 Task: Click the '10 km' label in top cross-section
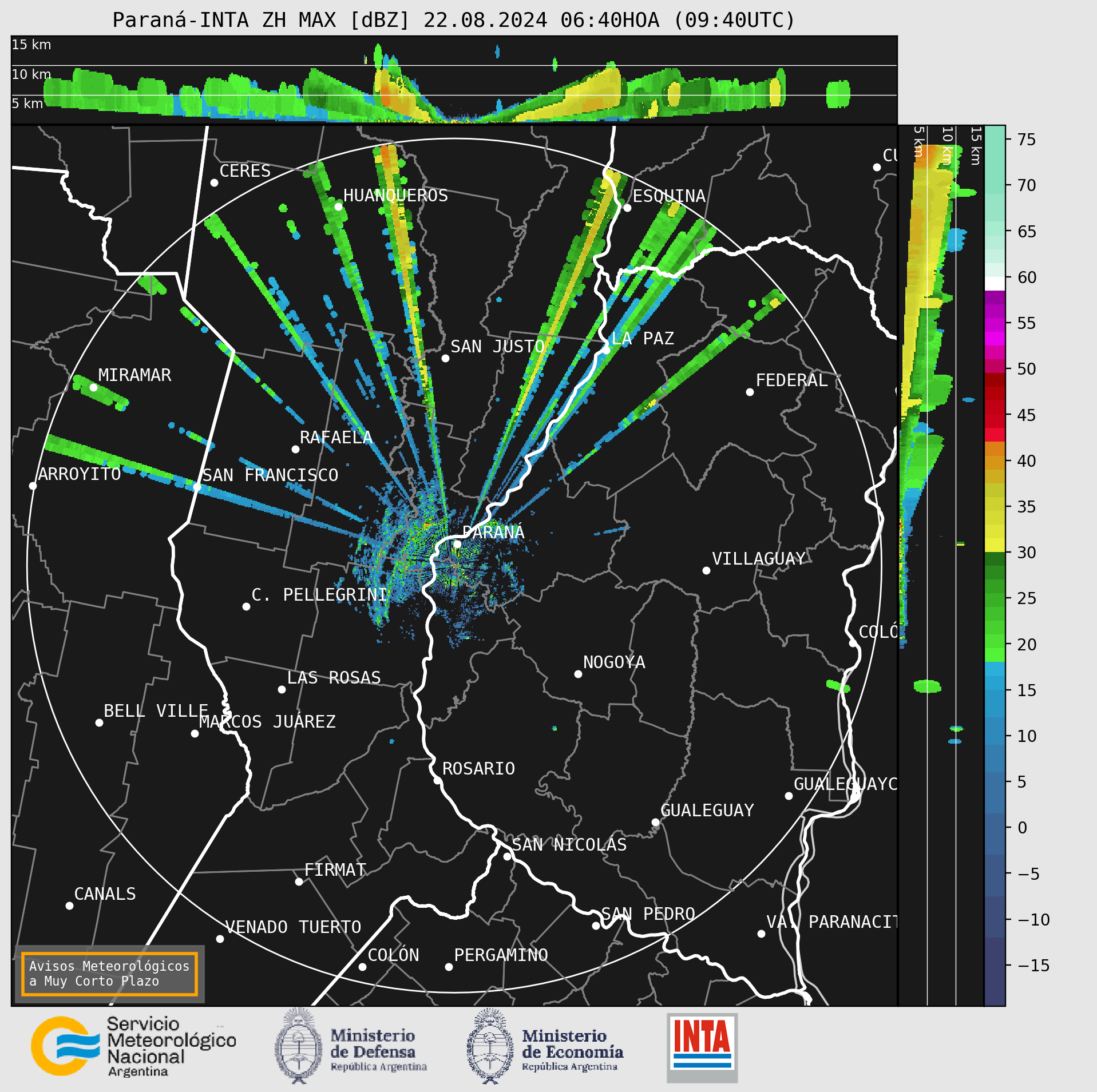click(31, 74)
